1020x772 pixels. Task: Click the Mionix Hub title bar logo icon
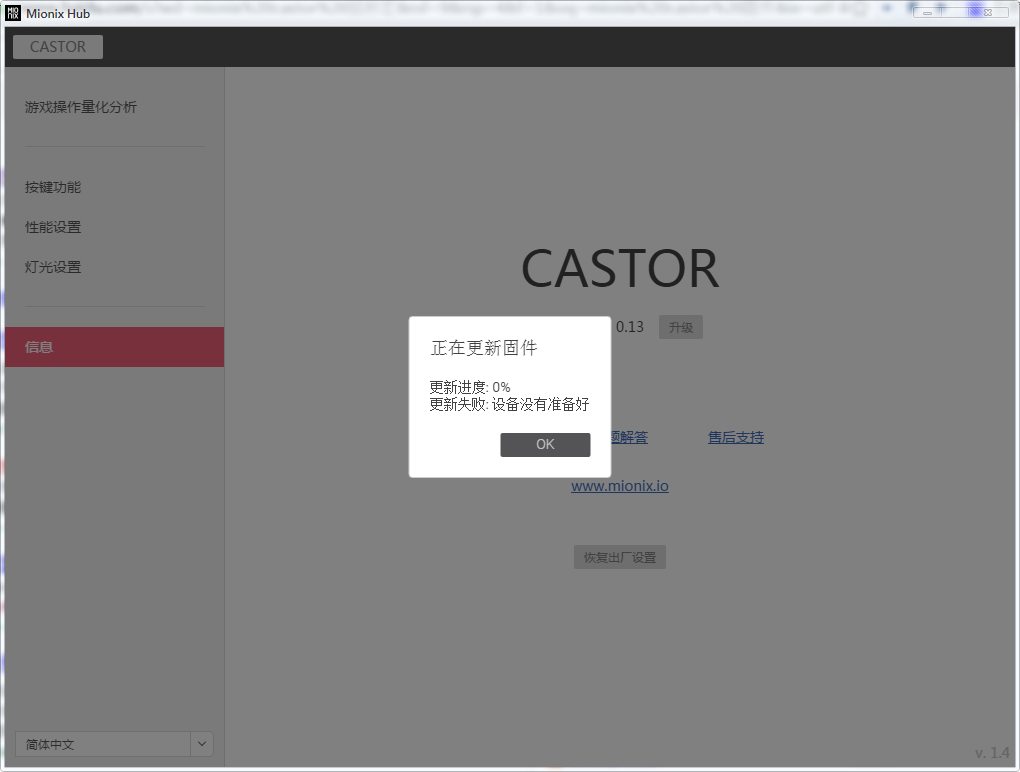click(x=13, y=13)
